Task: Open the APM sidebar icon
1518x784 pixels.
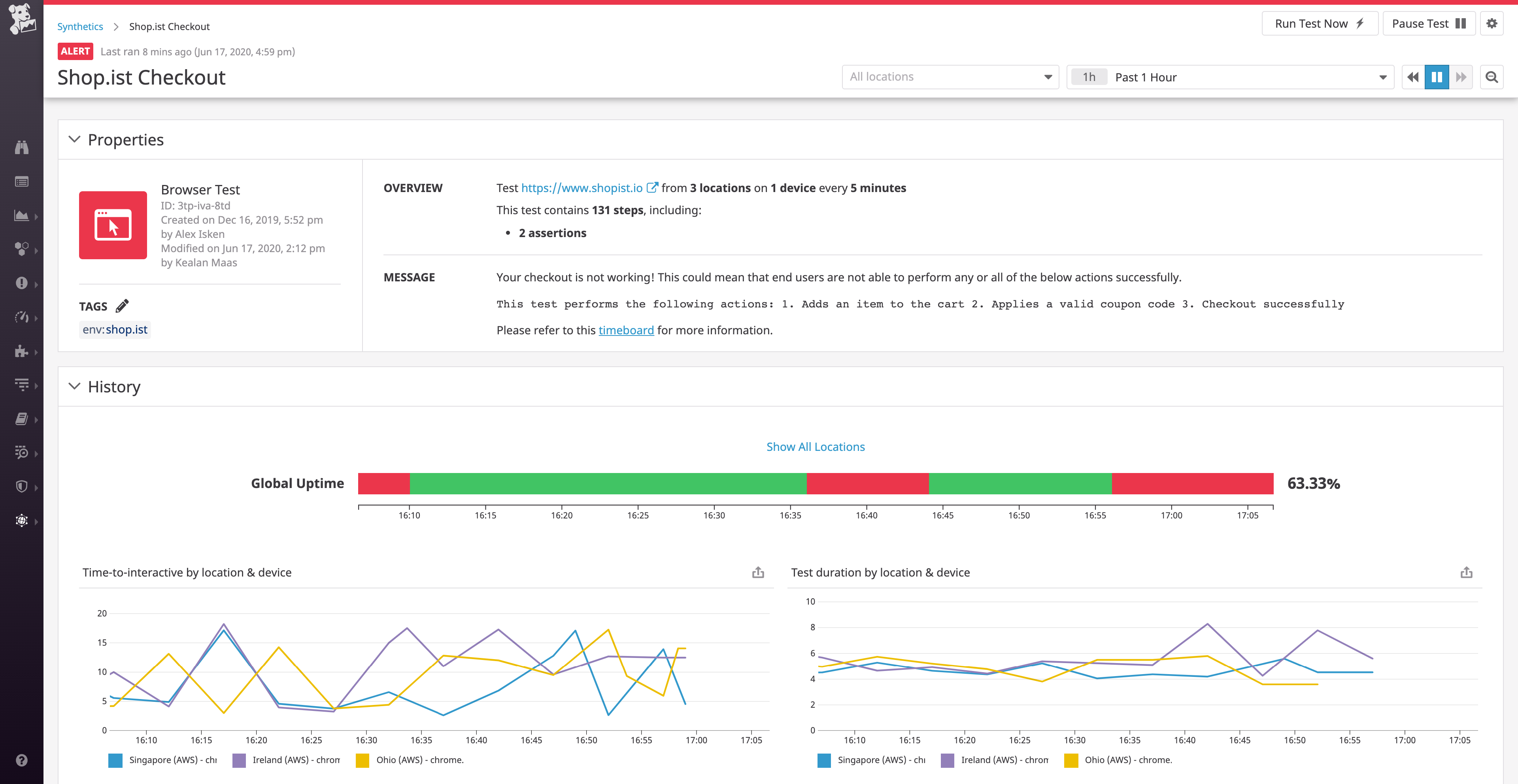Action: pyautogui.click(x=23, y=317)
